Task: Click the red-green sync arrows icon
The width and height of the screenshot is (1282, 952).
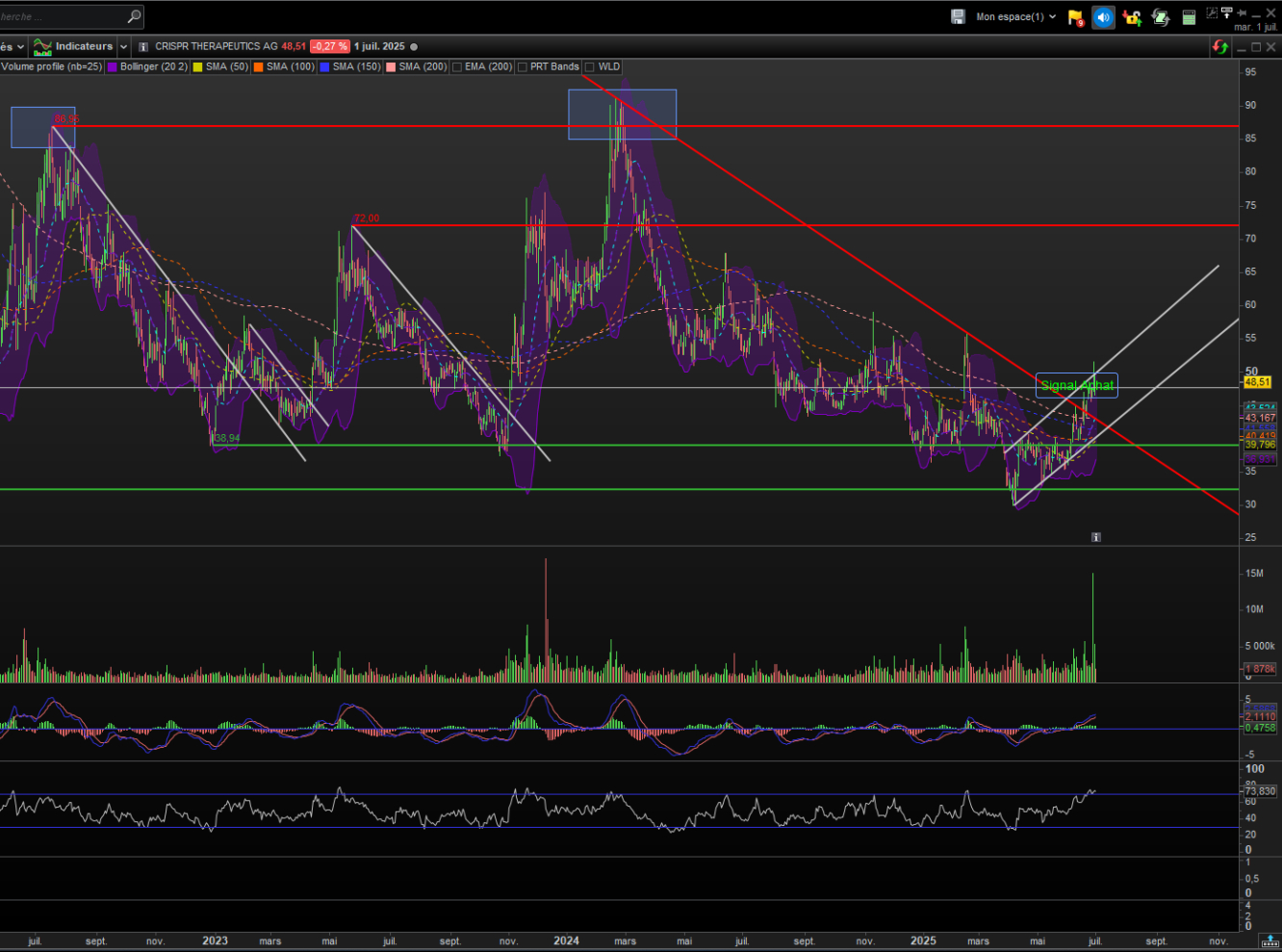Action: (x=1220, y=47)
